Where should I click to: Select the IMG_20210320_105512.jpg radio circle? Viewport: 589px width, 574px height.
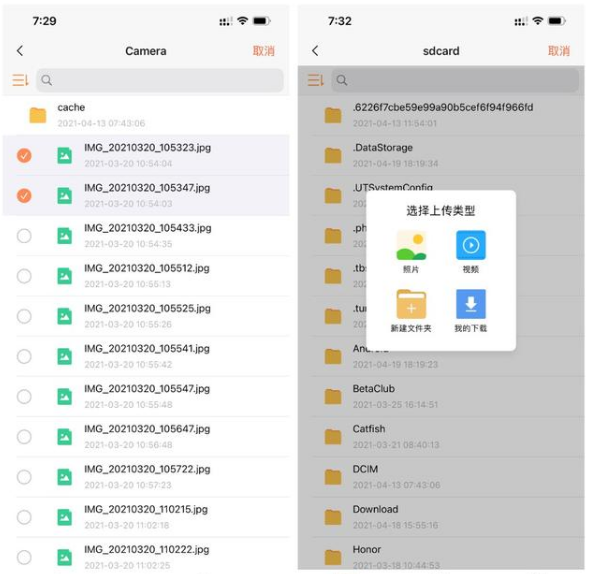point(24,276)
